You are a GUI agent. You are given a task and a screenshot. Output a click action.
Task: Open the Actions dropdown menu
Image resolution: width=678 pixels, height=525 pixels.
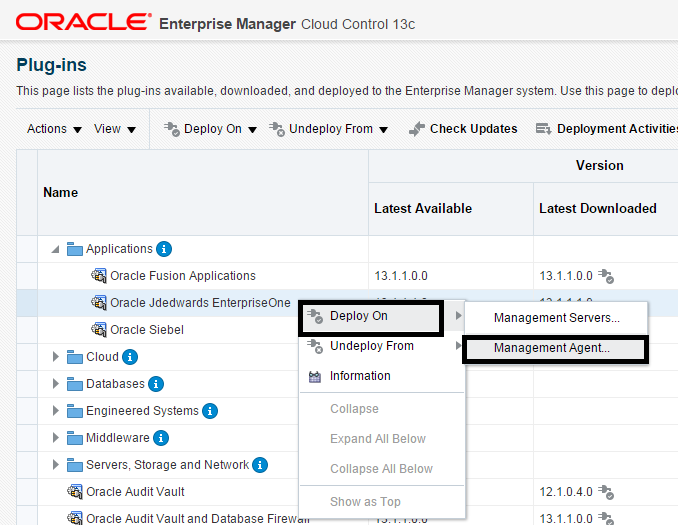click(54, 129)
